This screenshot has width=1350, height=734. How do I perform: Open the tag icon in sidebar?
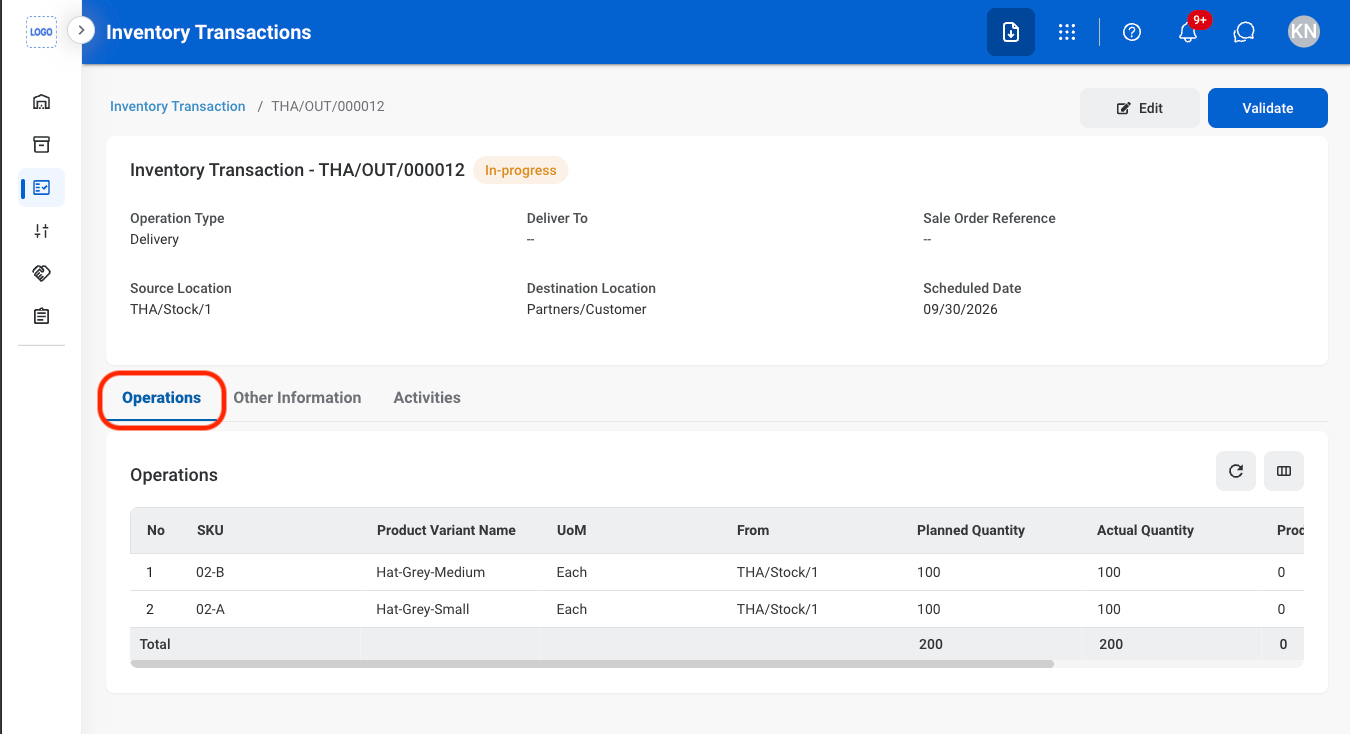click(41, 273)
